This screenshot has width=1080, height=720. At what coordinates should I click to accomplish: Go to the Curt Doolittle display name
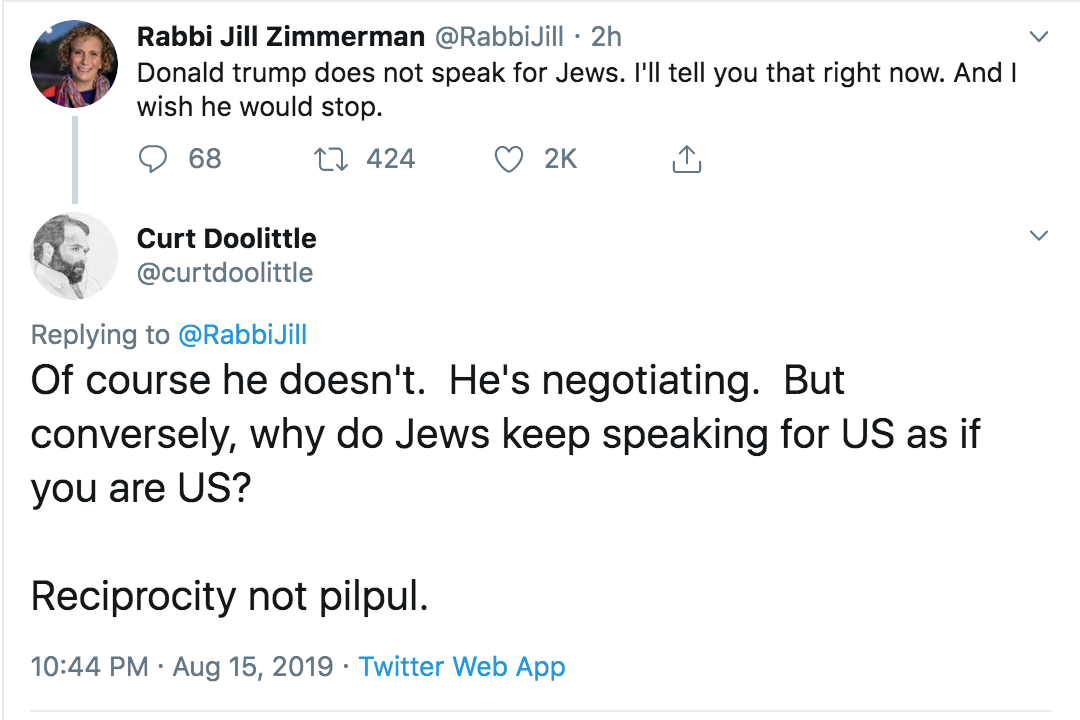coord(226,239)
